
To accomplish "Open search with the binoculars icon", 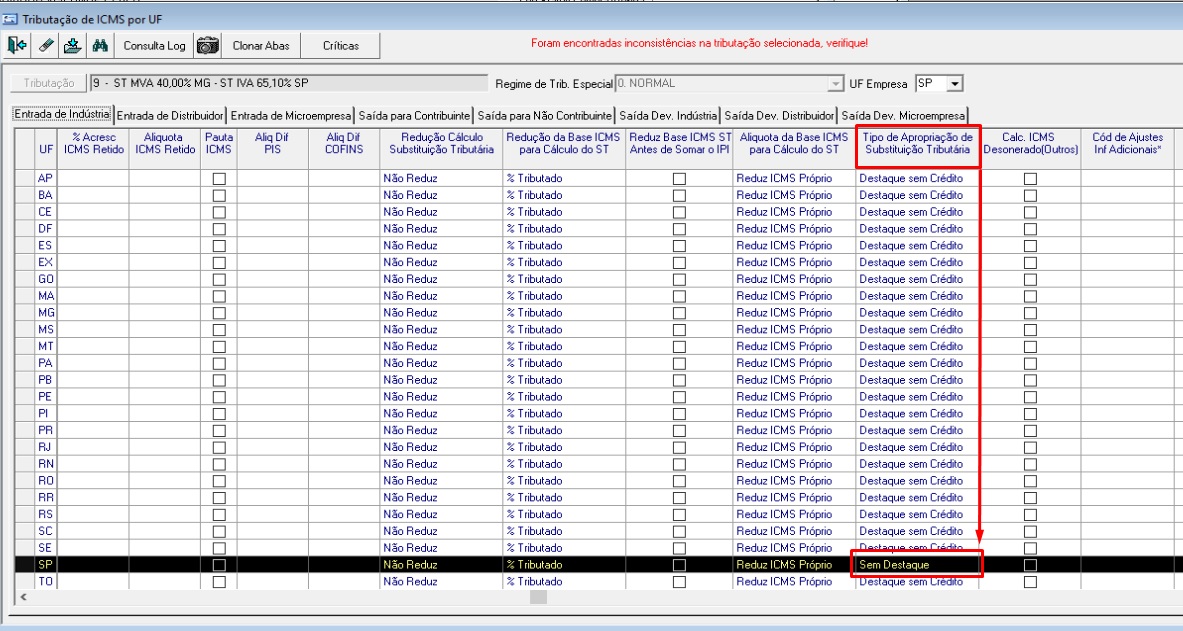I will click(100, 45).
